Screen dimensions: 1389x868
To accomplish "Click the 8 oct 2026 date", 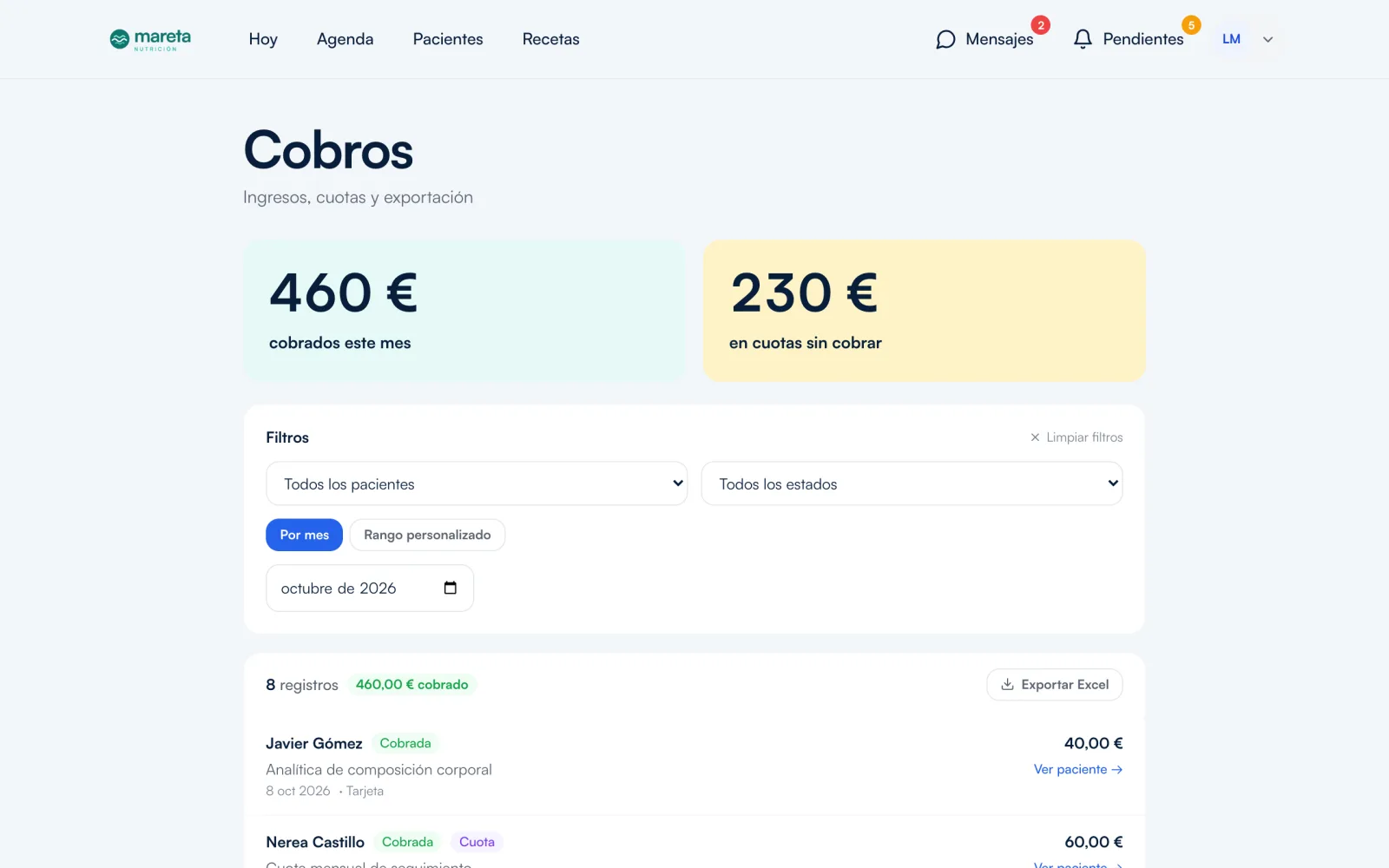I will tap(298, 792).
